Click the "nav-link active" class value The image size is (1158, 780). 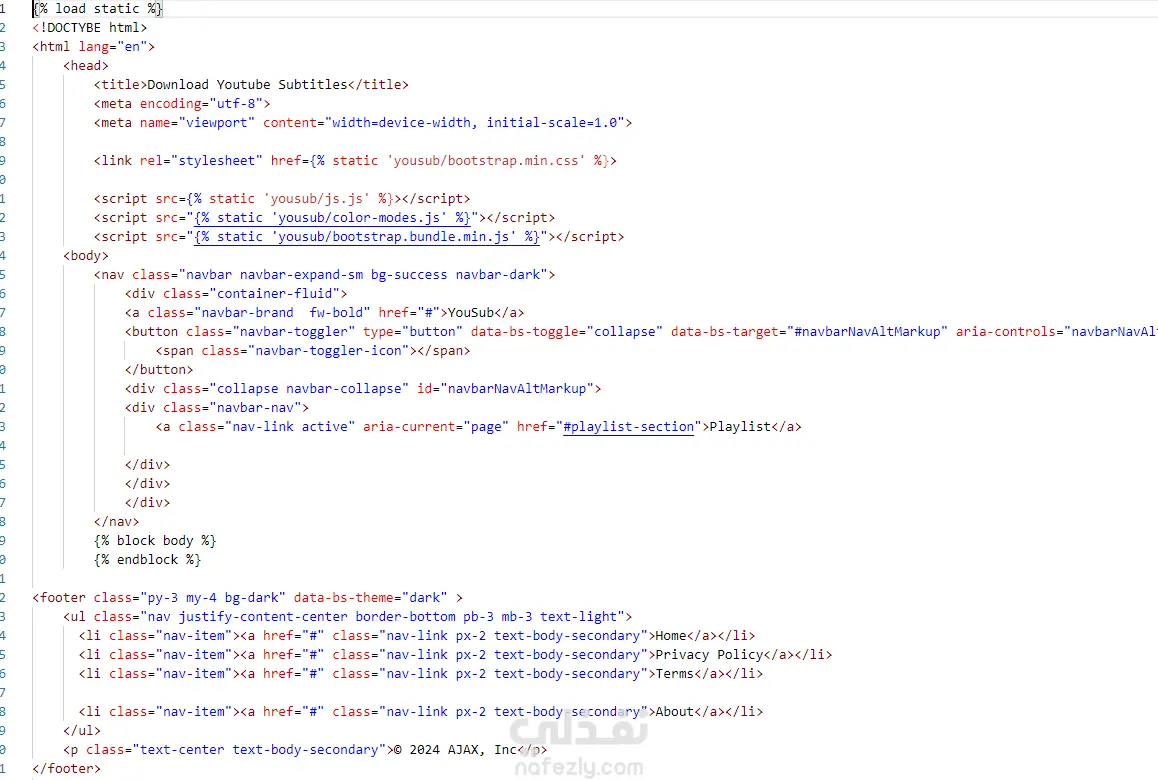pos(290,427)
